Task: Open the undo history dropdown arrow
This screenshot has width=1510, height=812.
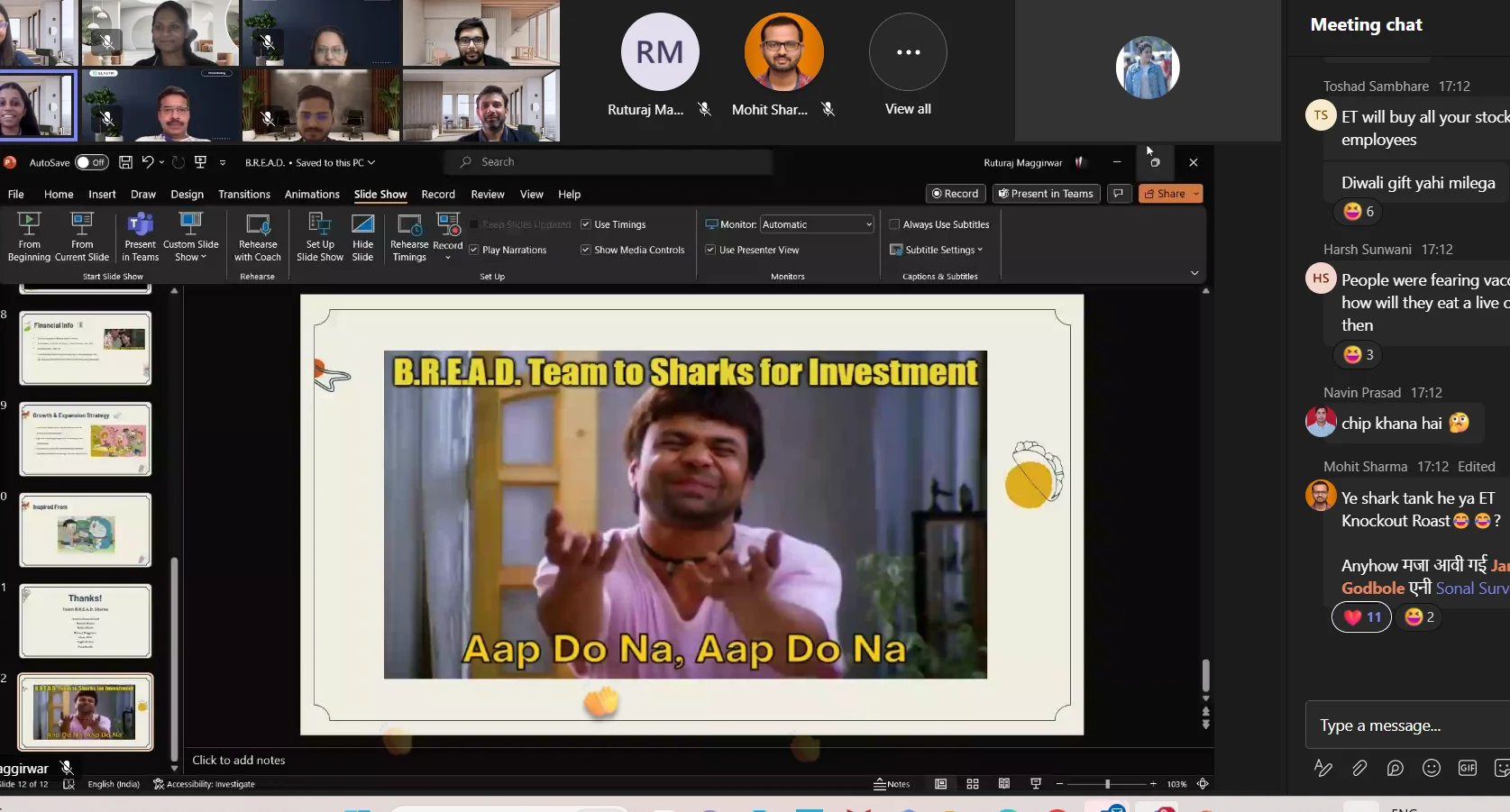Action: (x=161, y=162)
